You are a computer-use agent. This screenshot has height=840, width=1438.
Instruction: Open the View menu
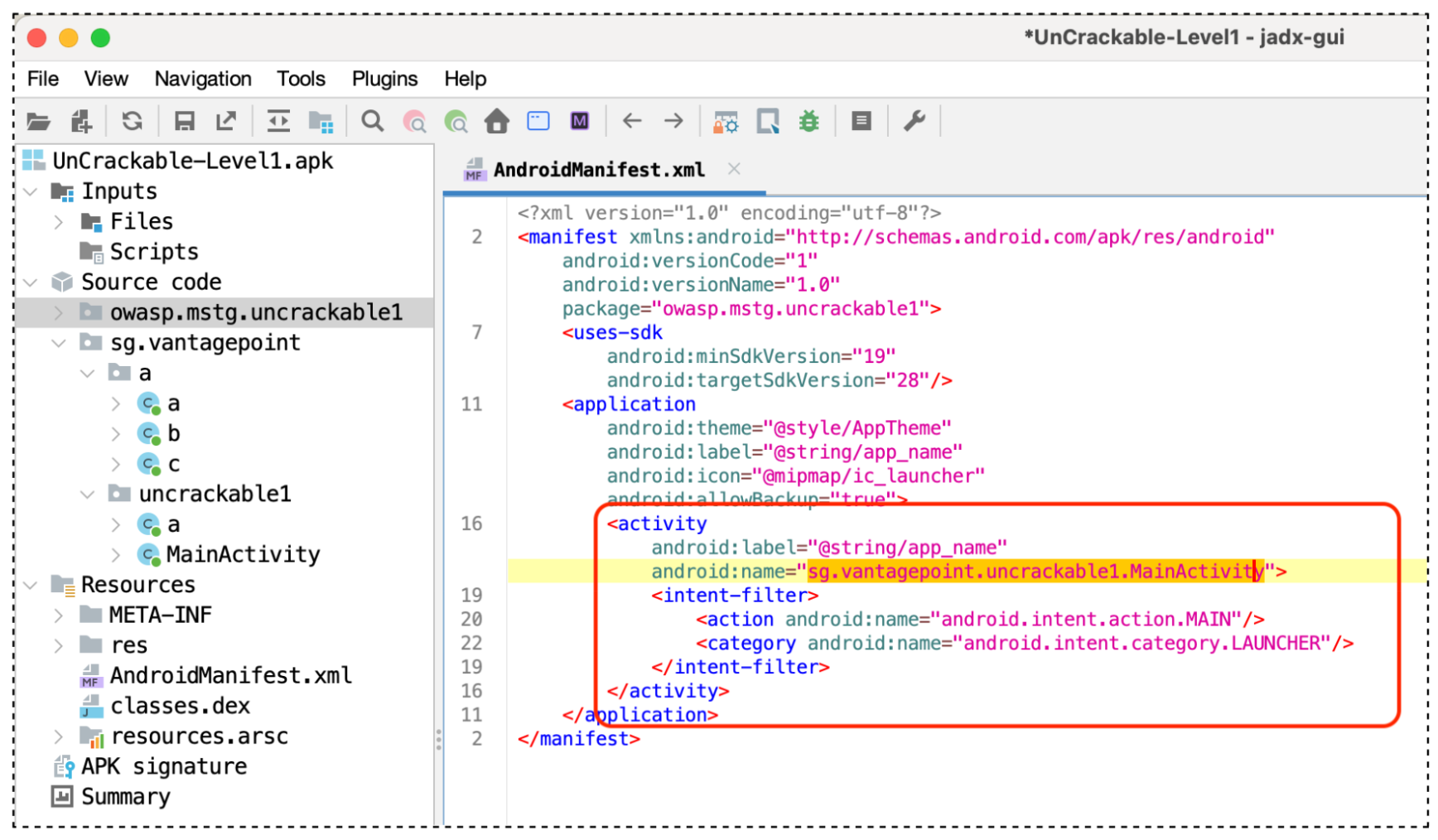106,79
